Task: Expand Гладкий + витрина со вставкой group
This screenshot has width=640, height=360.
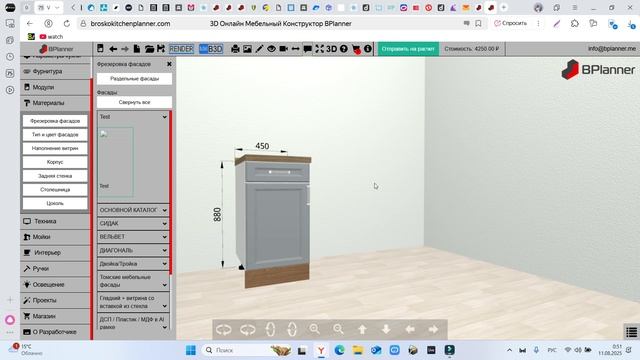Action: point(133,302)
